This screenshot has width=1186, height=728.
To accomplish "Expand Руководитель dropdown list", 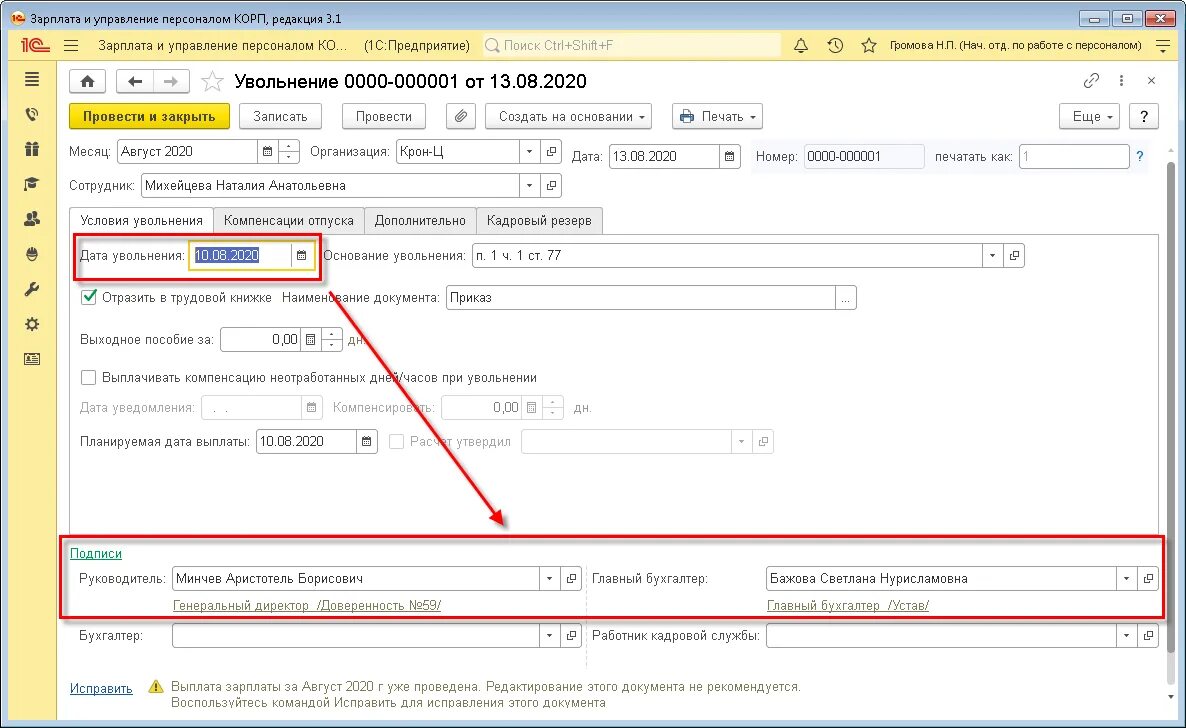I will tap(550, 579).
